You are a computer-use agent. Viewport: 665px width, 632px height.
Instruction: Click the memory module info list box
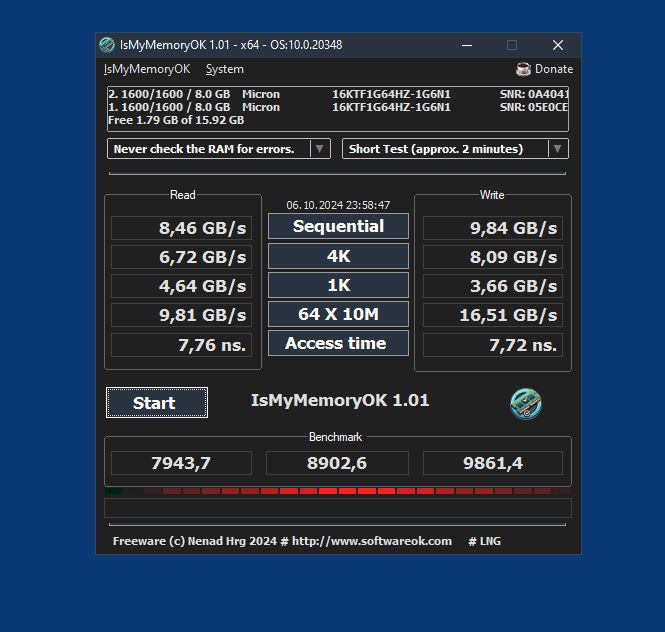(337, 108)
